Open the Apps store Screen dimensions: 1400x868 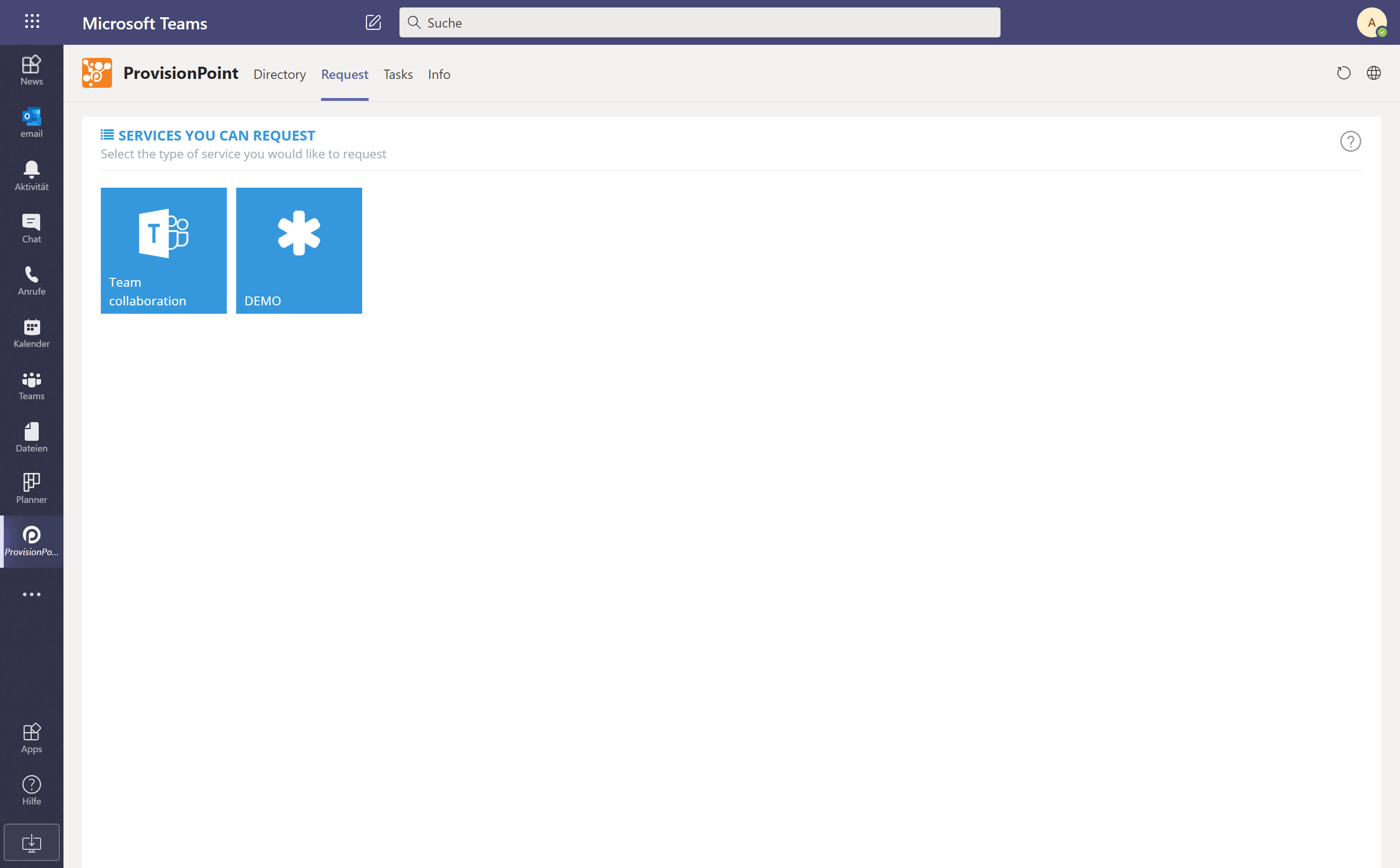click(x=32, y=738)
